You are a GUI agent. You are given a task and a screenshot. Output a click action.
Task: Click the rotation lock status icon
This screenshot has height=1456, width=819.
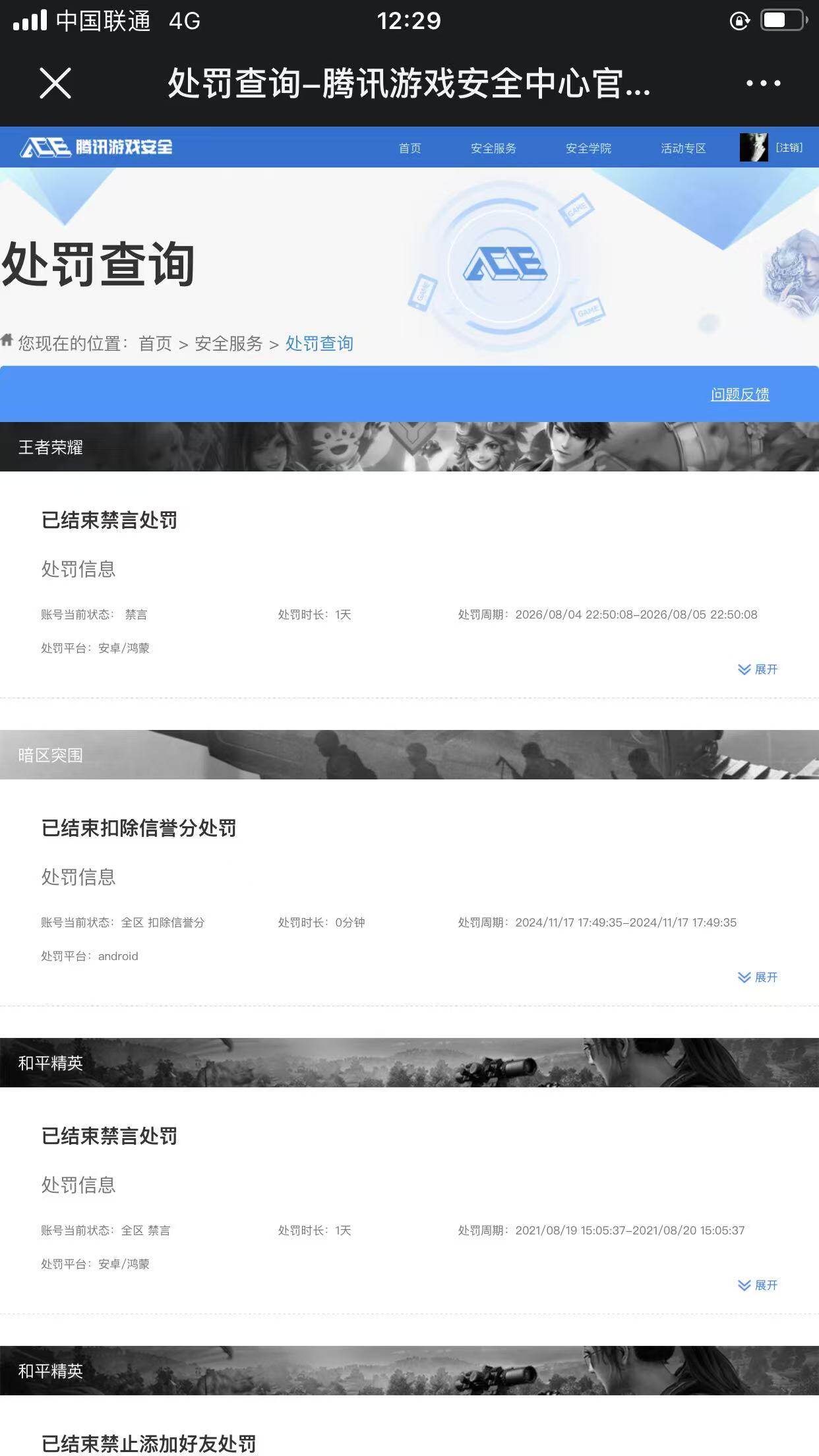click(740, 21)
